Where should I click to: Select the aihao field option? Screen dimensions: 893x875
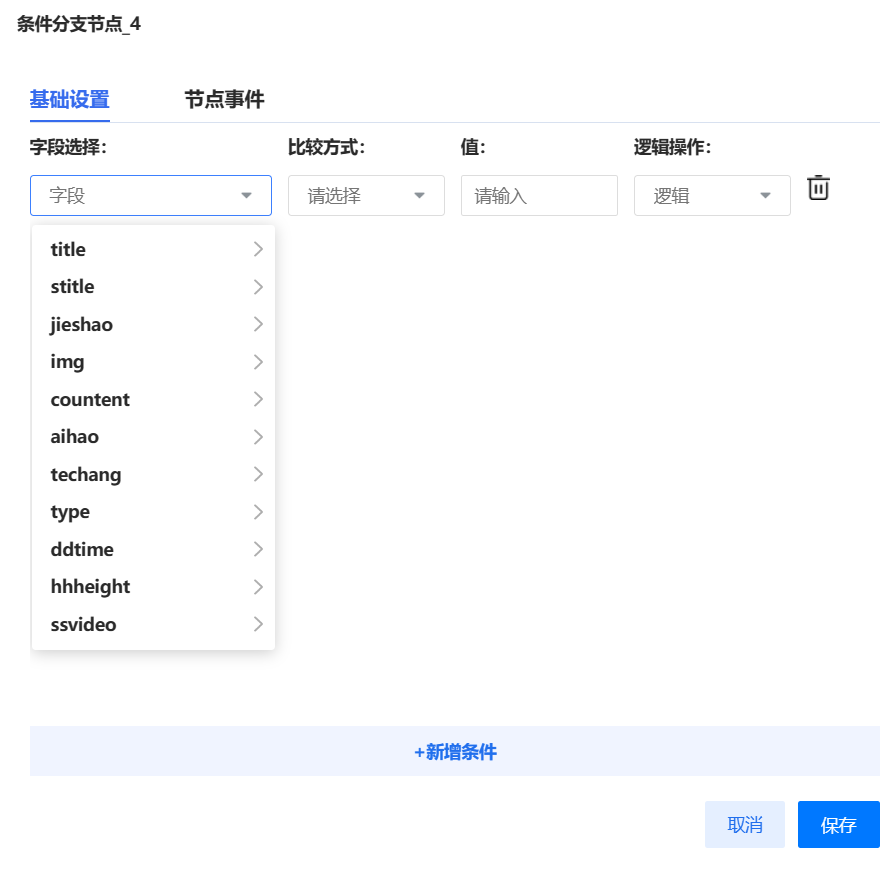point(75,437)
